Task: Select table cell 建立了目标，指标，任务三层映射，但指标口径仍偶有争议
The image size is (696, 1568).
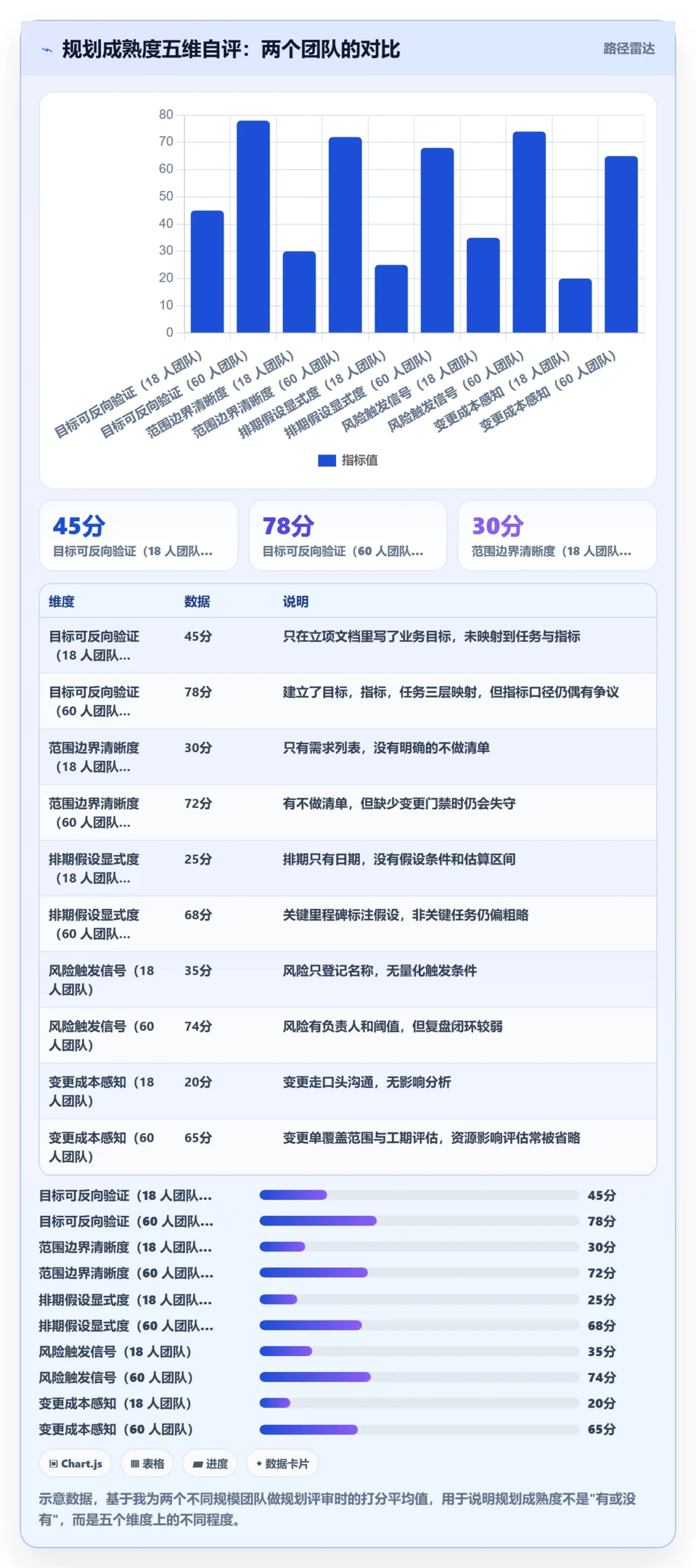Action: [451, 692]
